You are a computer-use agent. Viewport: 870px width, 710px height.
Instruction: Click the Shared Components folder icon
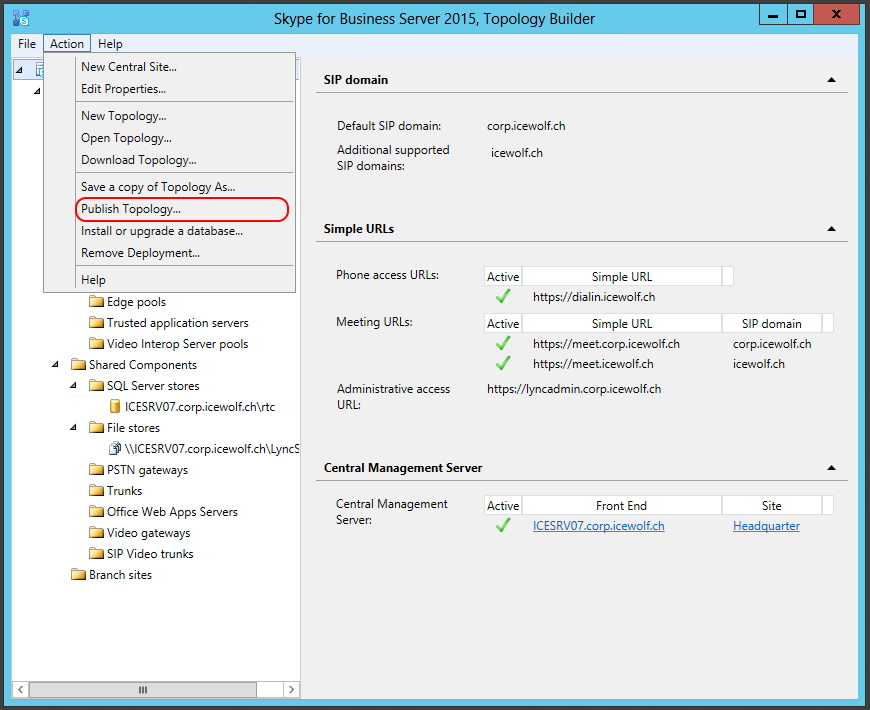tap(78, 364)
